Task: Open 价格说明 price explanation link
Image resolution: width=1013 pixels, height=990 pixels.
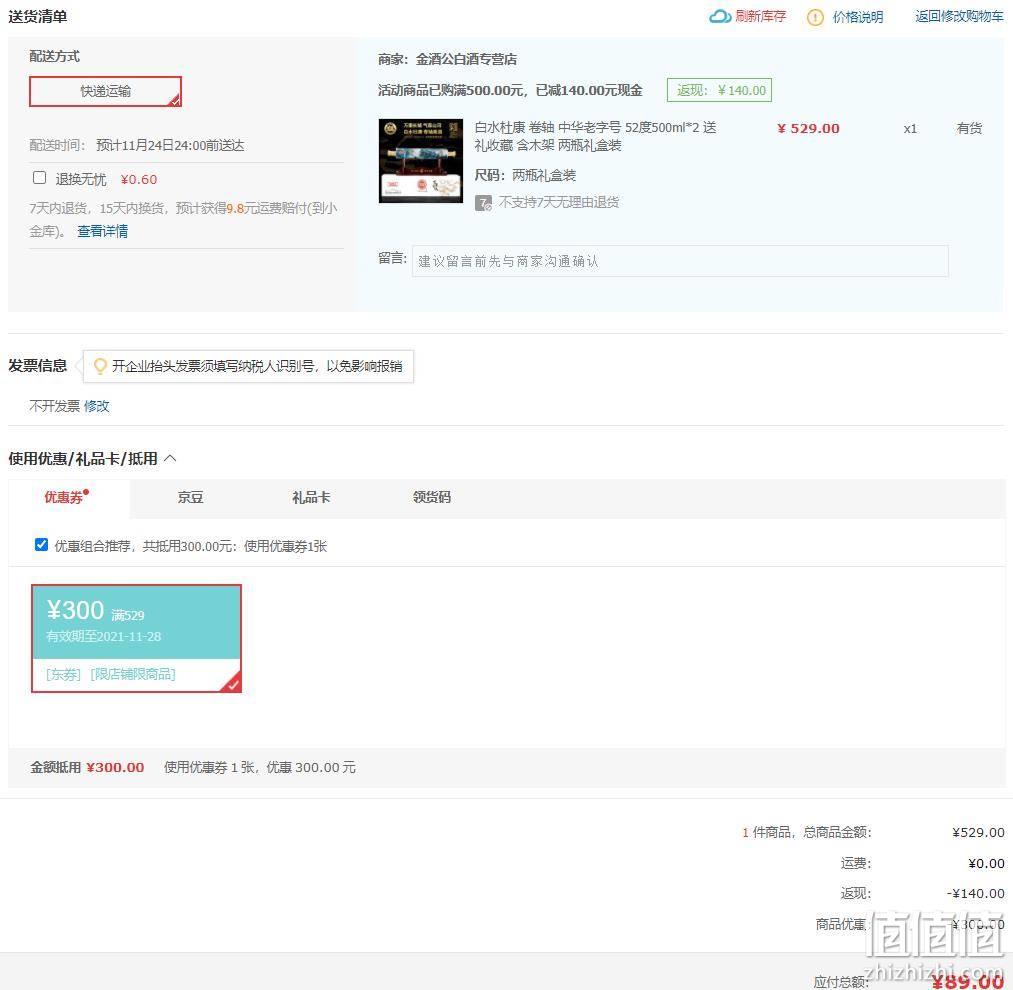Action: coord(857,17)
